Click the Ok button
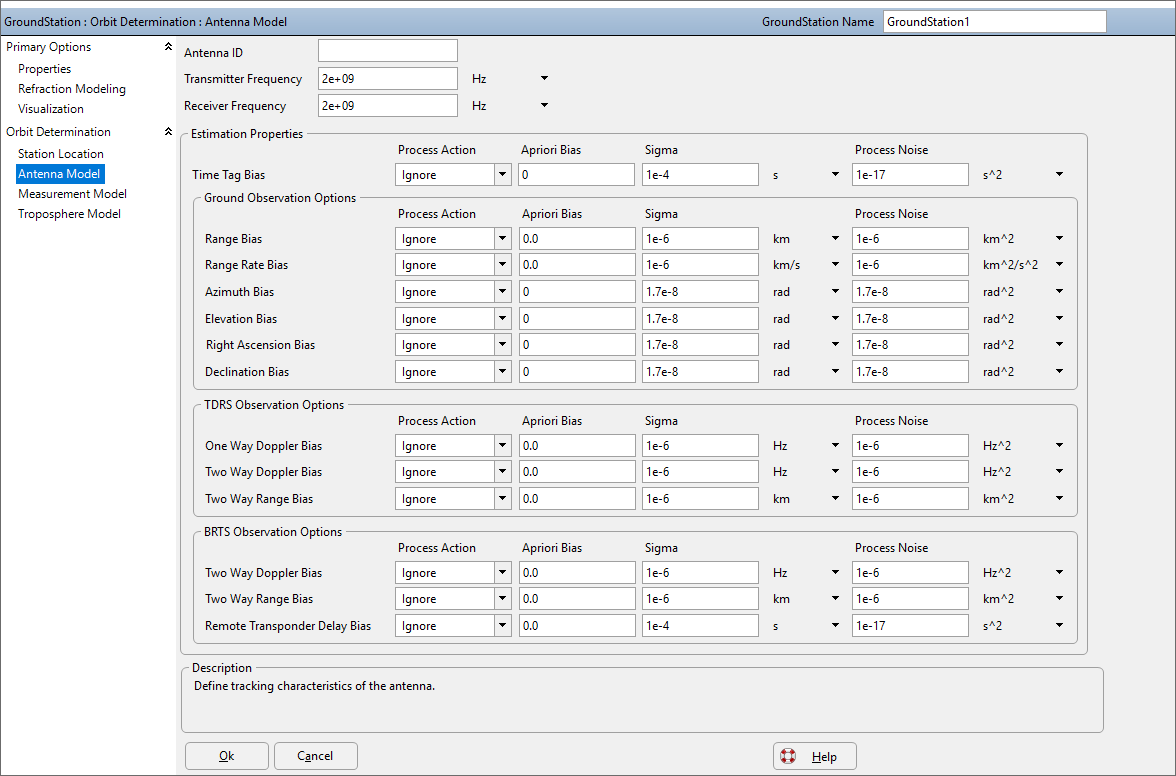Screen dimensions: 1176x776 pos(226,756)
